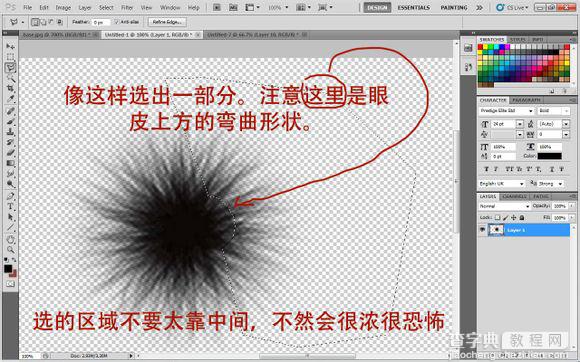Select the Healing Brush tool
Viewport: 580px width, 362px height.
pyautogui.click(x=10, y=111)
